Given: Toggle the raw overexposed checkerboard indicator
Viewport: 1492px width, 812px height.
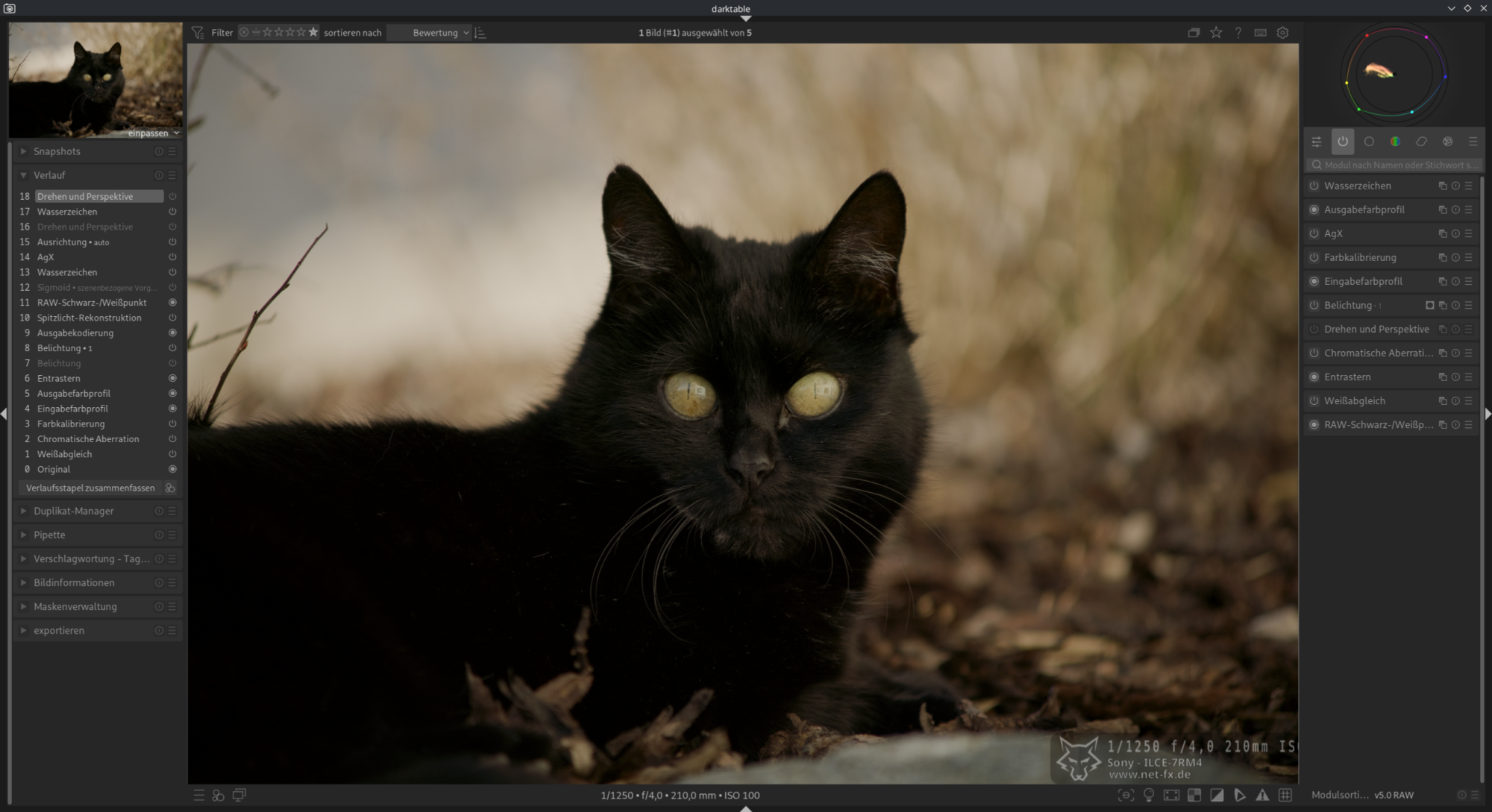Looking at the screenshot, I should click(1194, 795).
